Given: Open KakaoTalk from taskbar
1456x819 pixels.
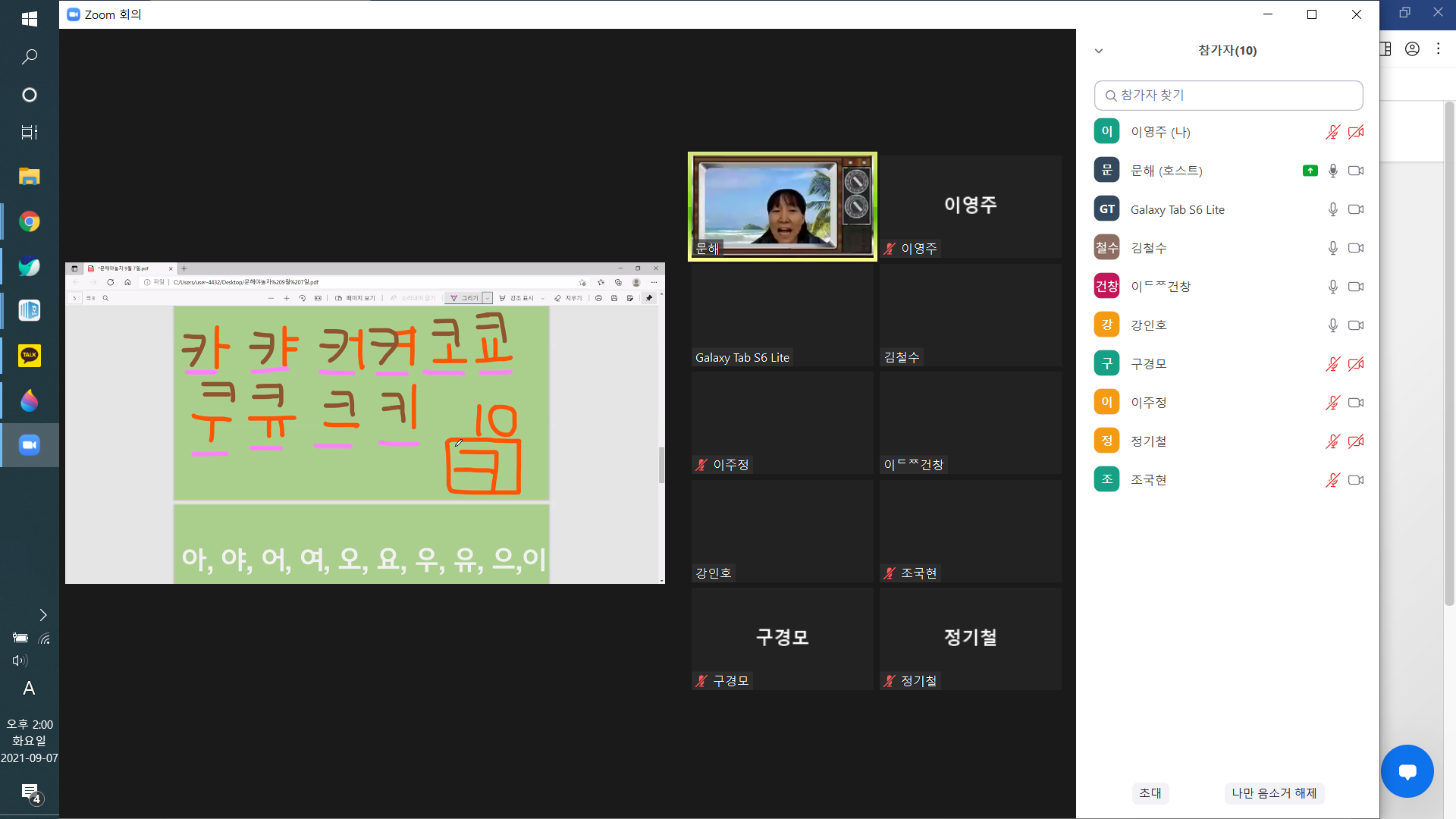Looking at the screenshot, I should (x=30, y=356).
